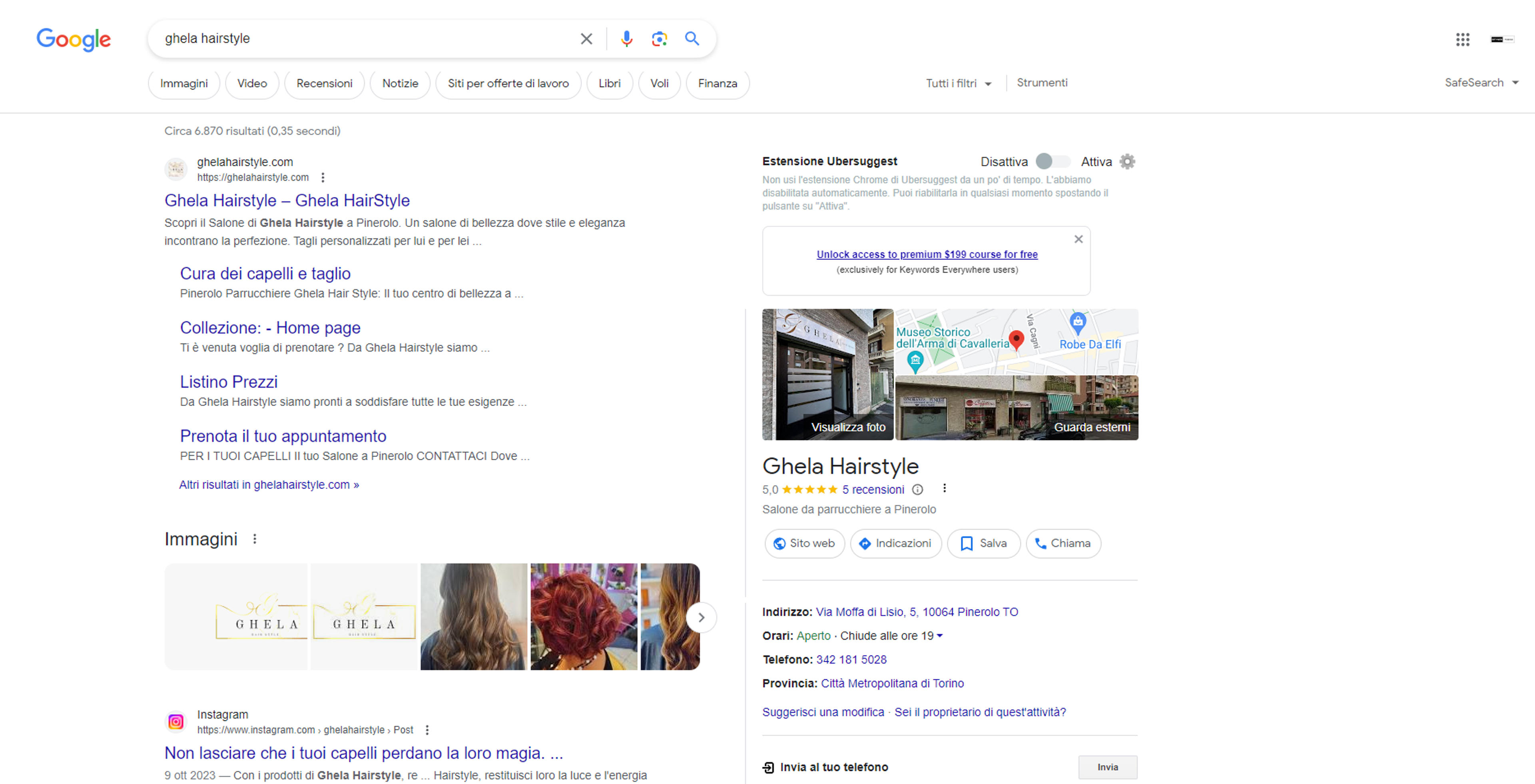This screenshot has height=784, width=1535.
Task: Open three-dot menu beside ghelahairstyle.com URL
Action: click(x=323, y=177)
